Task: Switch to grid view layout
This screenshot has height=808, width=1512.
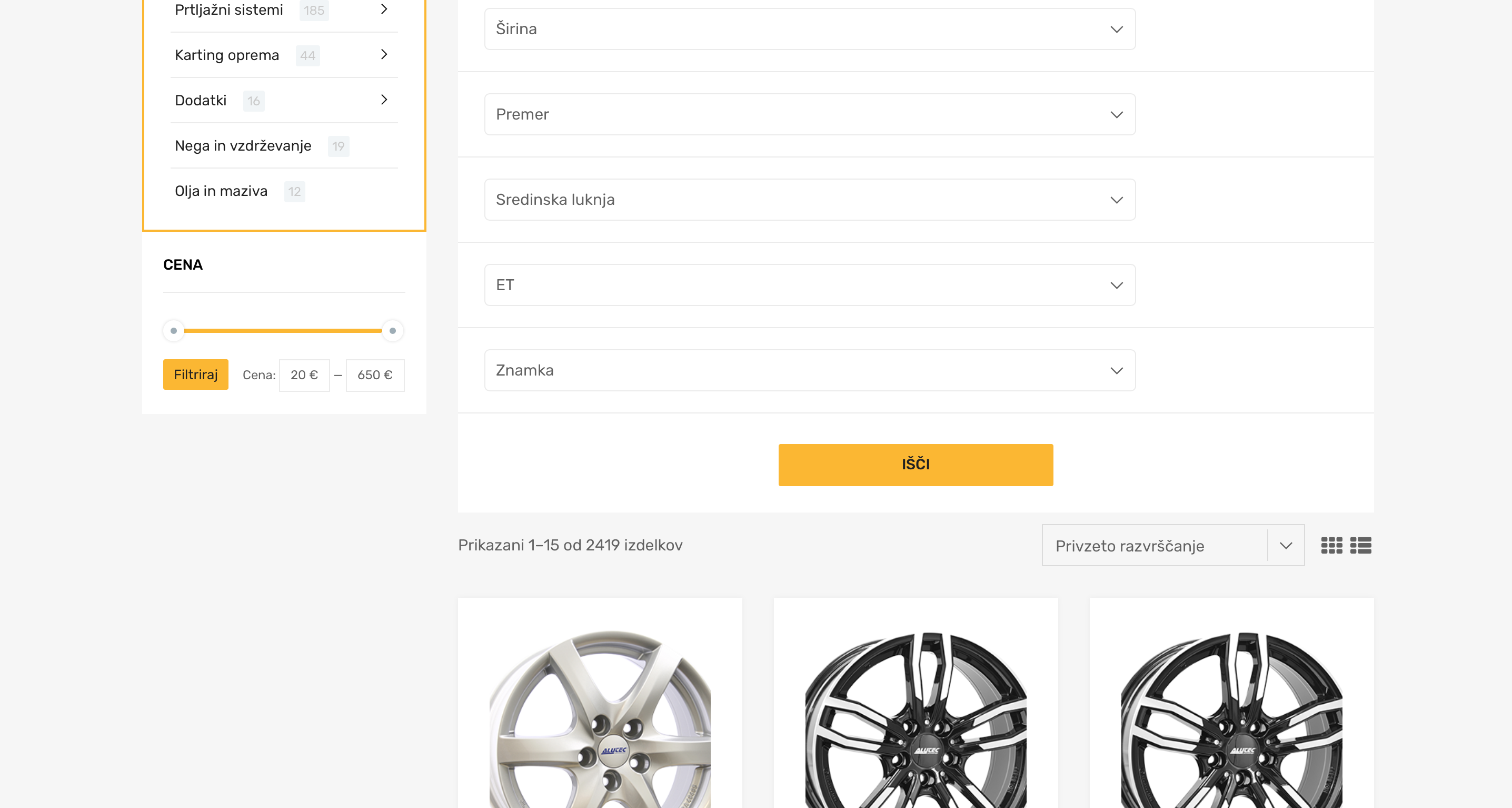Action: click(x=1331, y=546)
